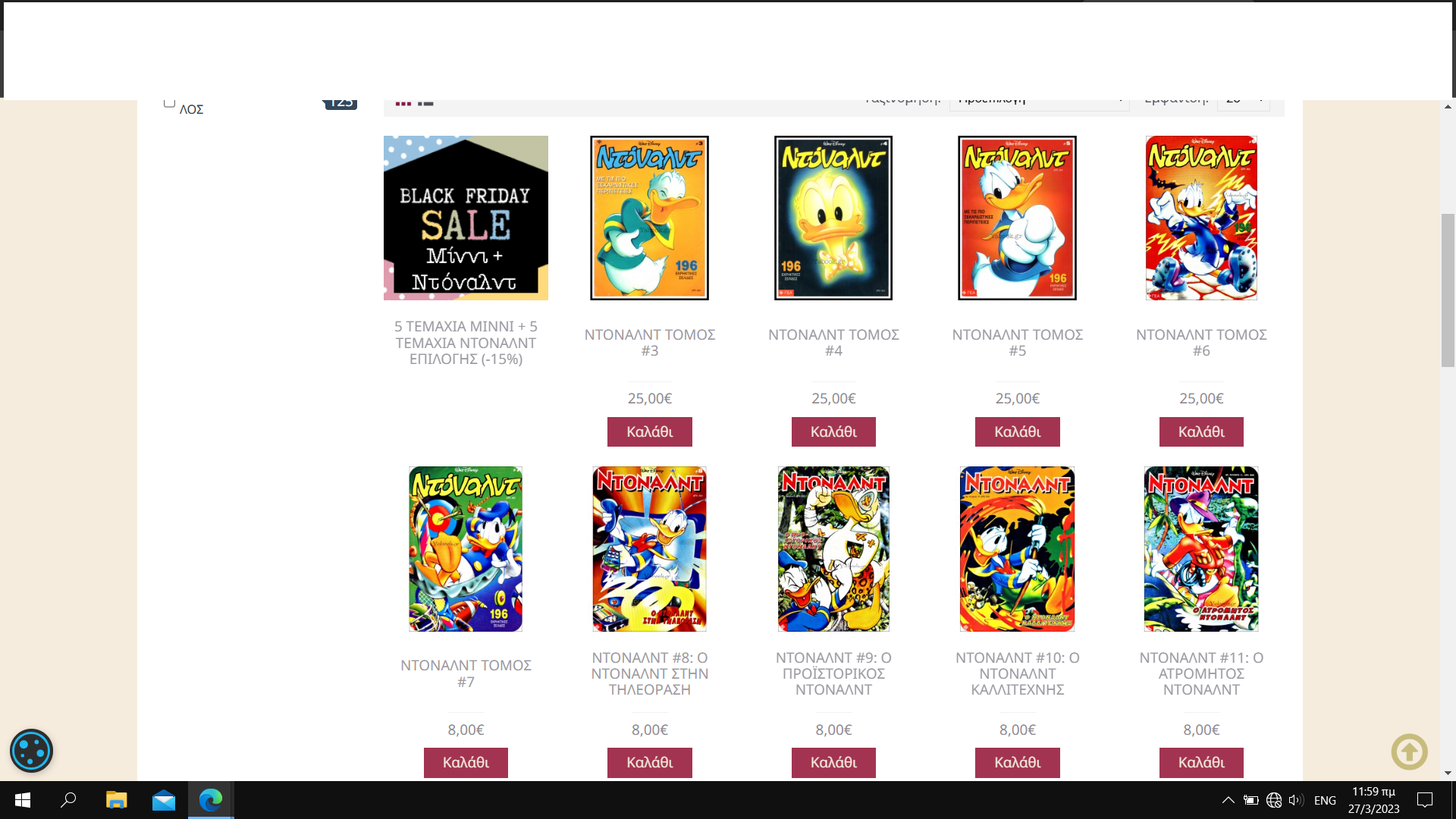The height and width of the screenshot is (819, 1456).
Task: Open the notification center icon
Action: 1425,800
